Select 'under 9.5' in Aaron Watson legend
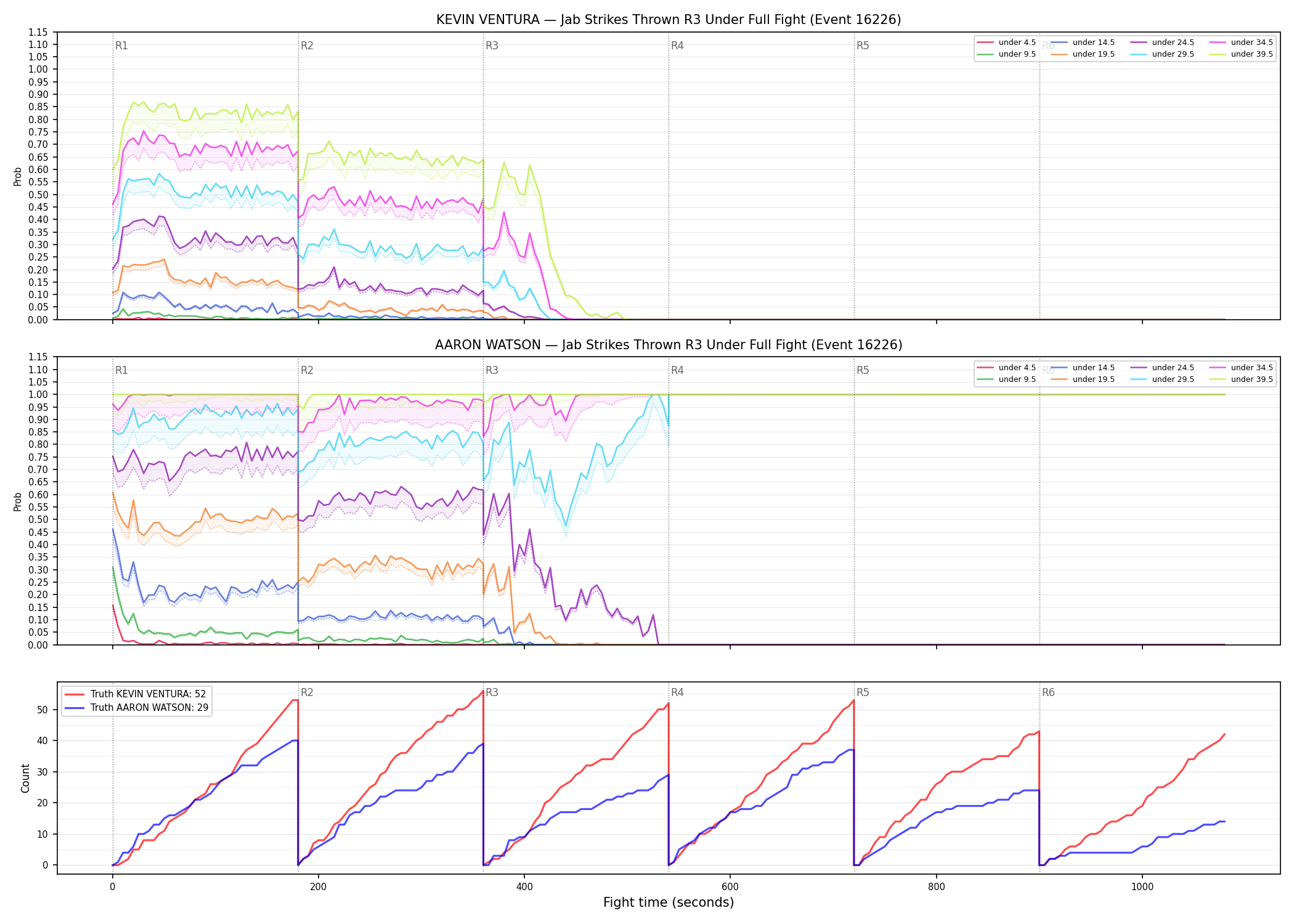The width and height of the screenshot is (1294, 924). click(x=1006, y=379)
